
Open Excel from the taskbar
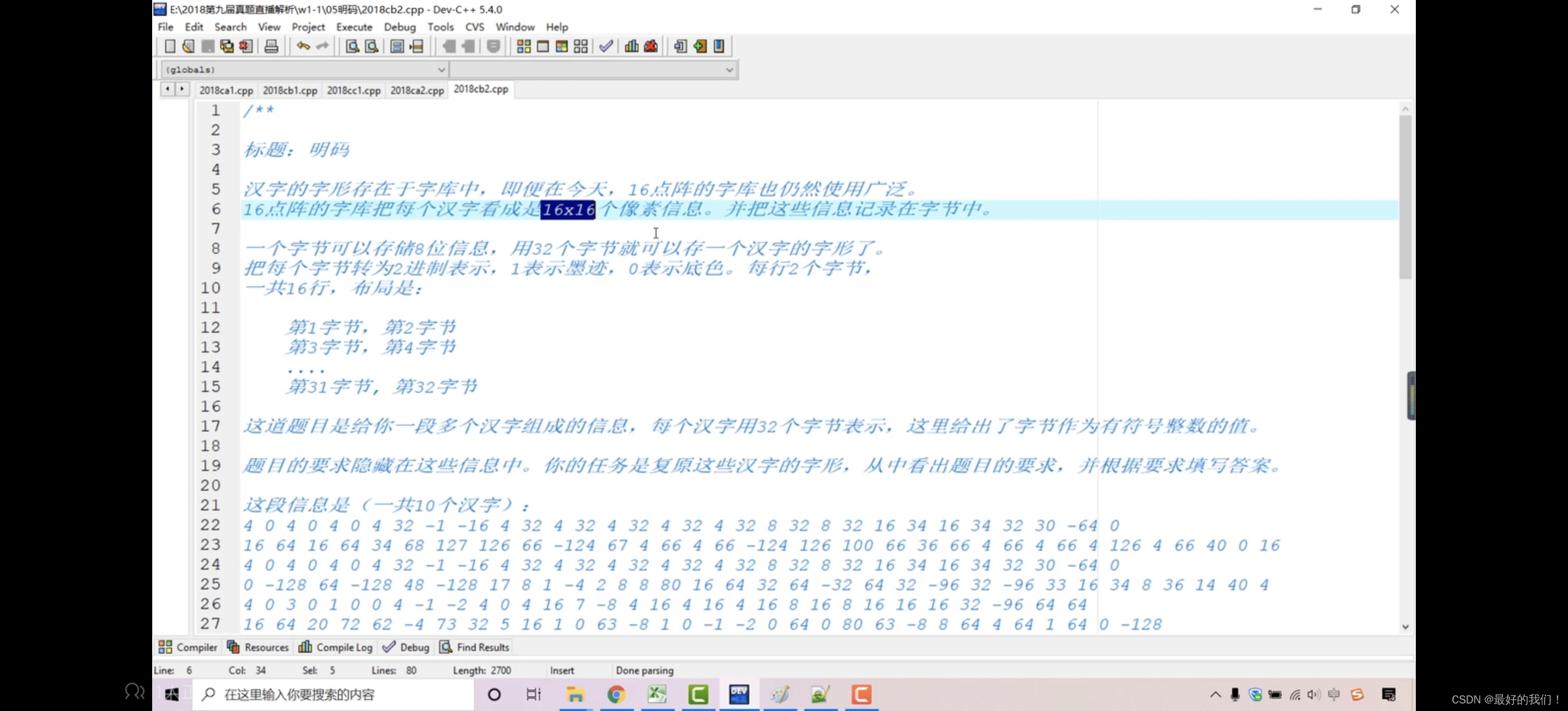coord(657,695)
